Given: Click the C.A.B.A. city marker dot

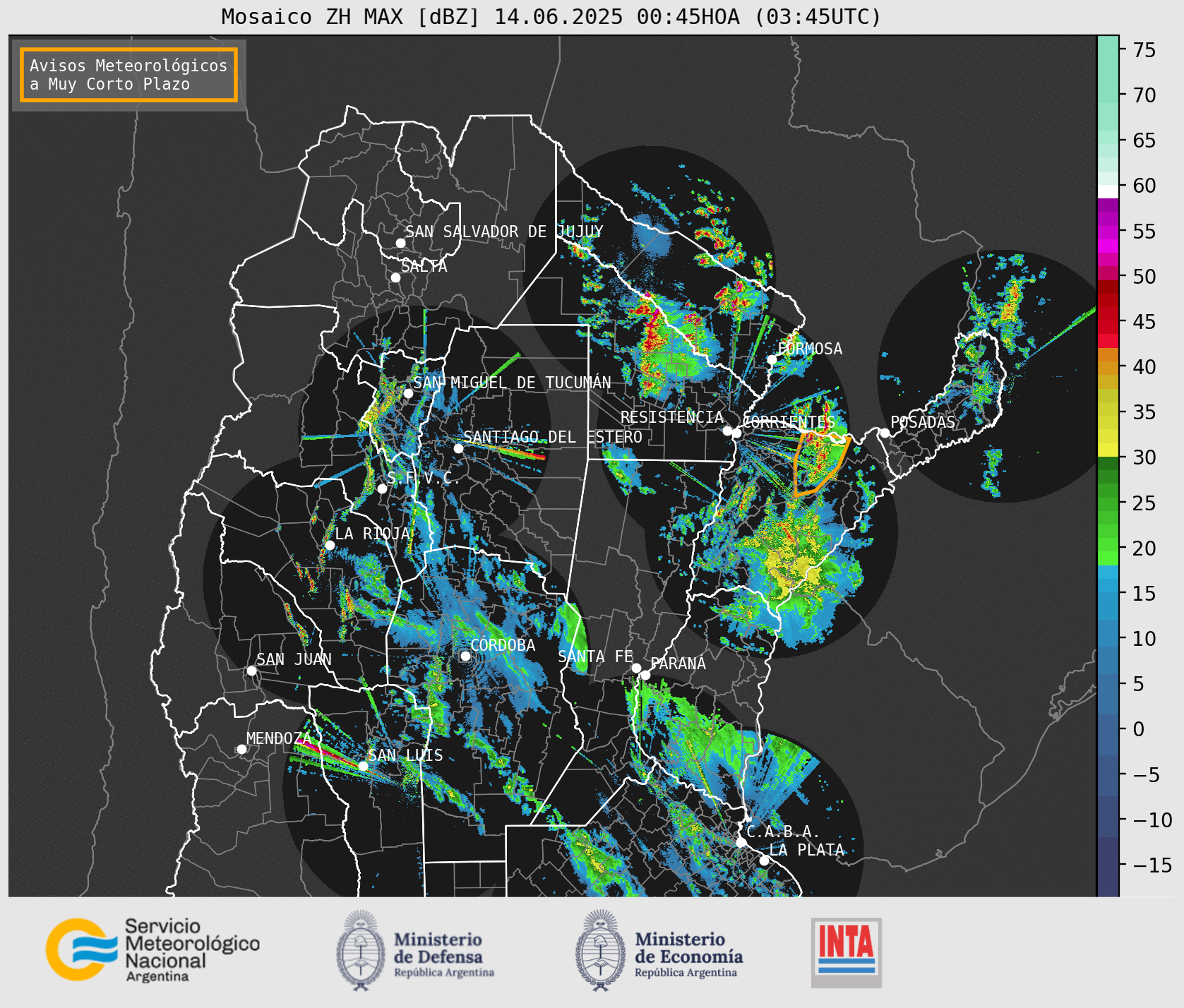Looking at the screenshot, I should pos(741,843).
